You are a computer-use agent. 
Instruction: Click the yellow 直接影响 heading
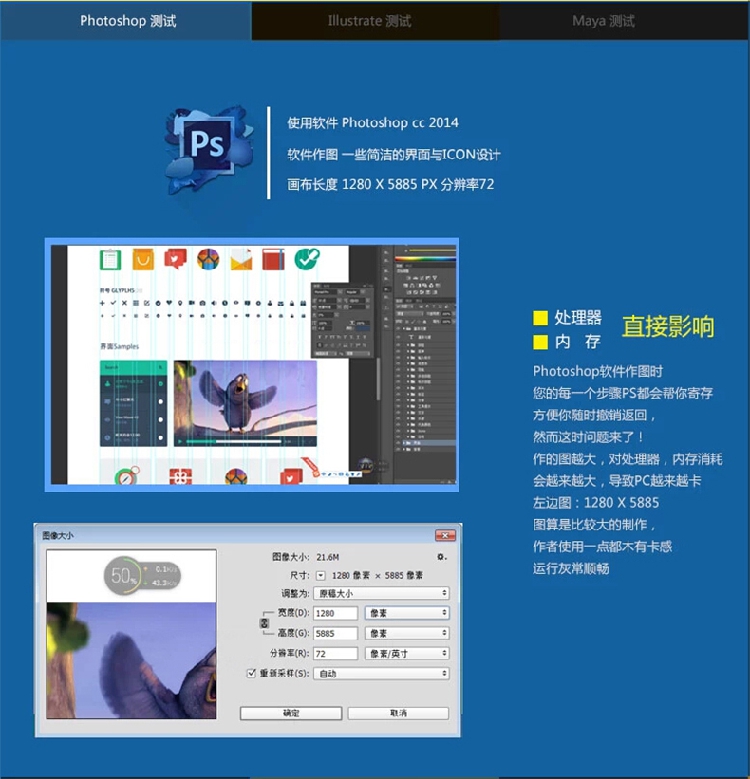pos(668,327)
